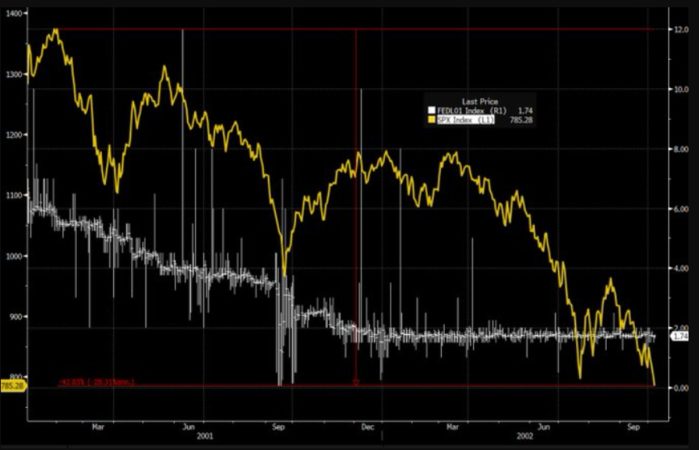Select the FEDL01 Index legend entry
699x450 pixels.
472,109
